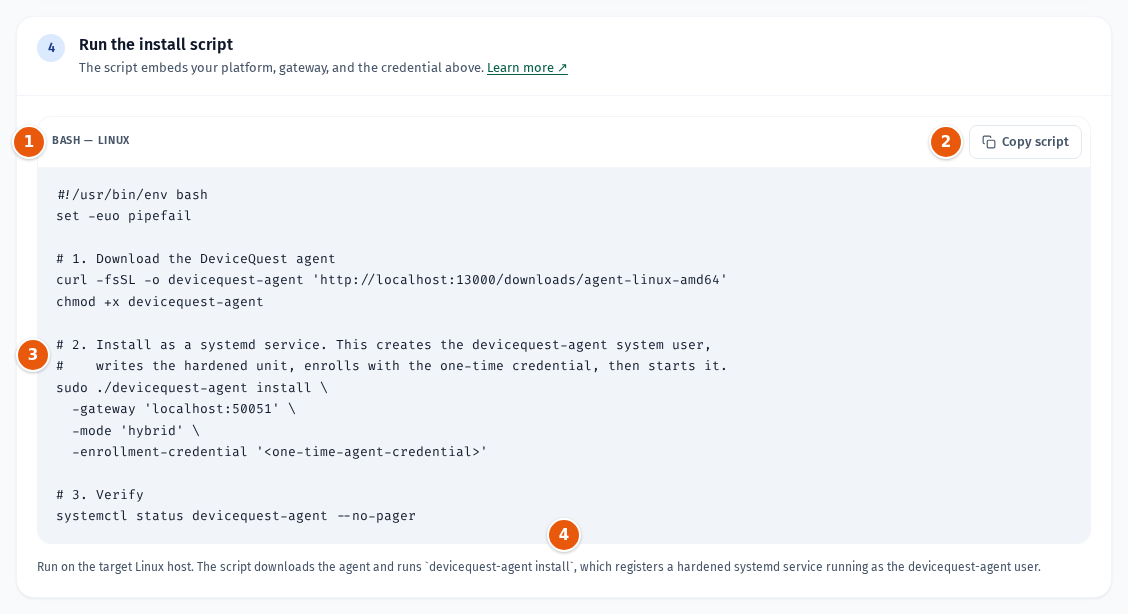Open the Learn more link
Screen dimensions: 1128x614
click(x=527, y=68)
